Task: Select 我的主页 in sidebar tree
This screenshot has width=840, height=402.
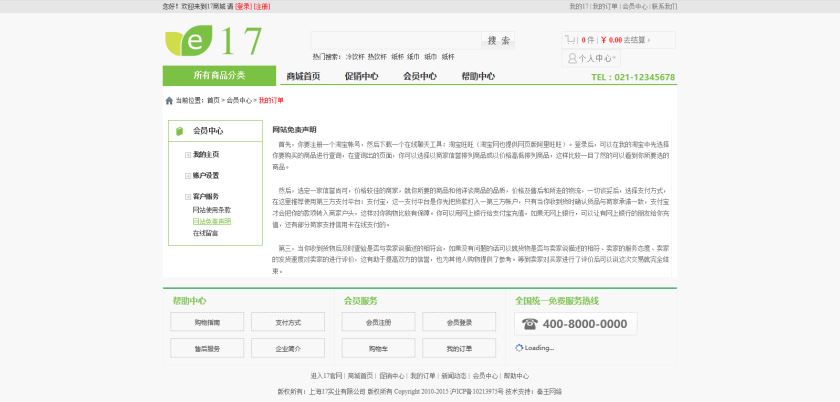Action: point(206,155)
